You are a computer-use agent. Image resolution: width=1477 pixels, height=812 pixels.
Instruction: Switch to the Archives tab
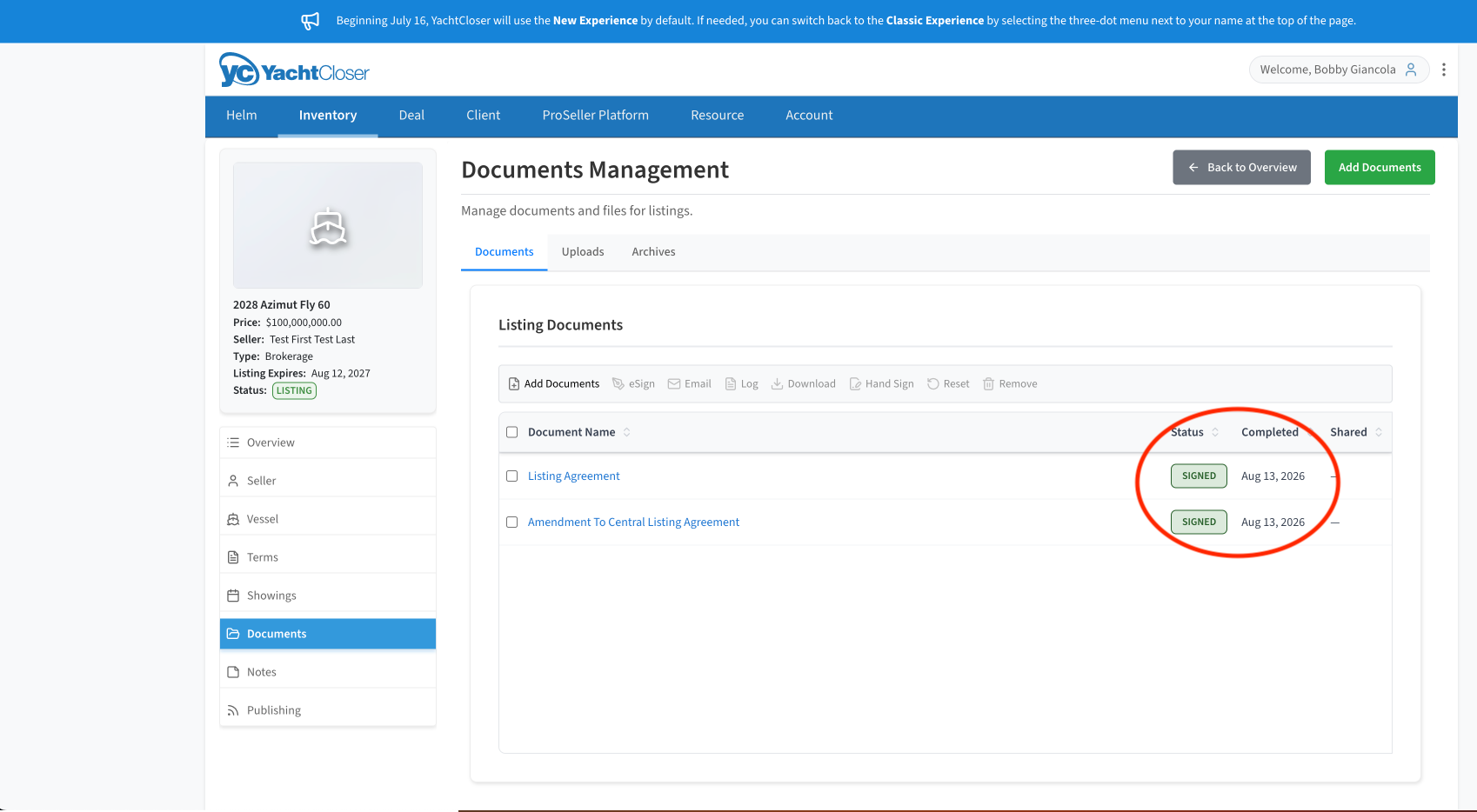click(x=653, y=252)
